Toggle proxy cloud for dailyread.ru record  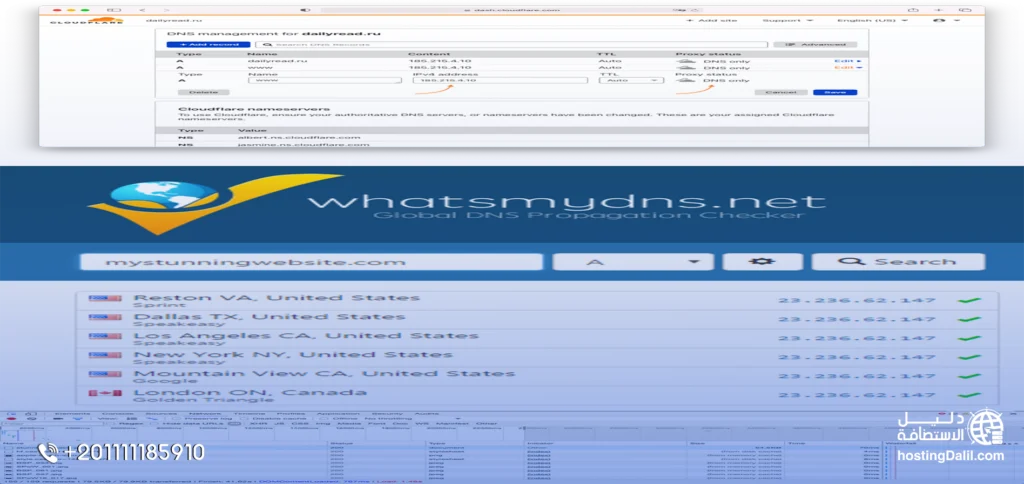coord(686,61)
